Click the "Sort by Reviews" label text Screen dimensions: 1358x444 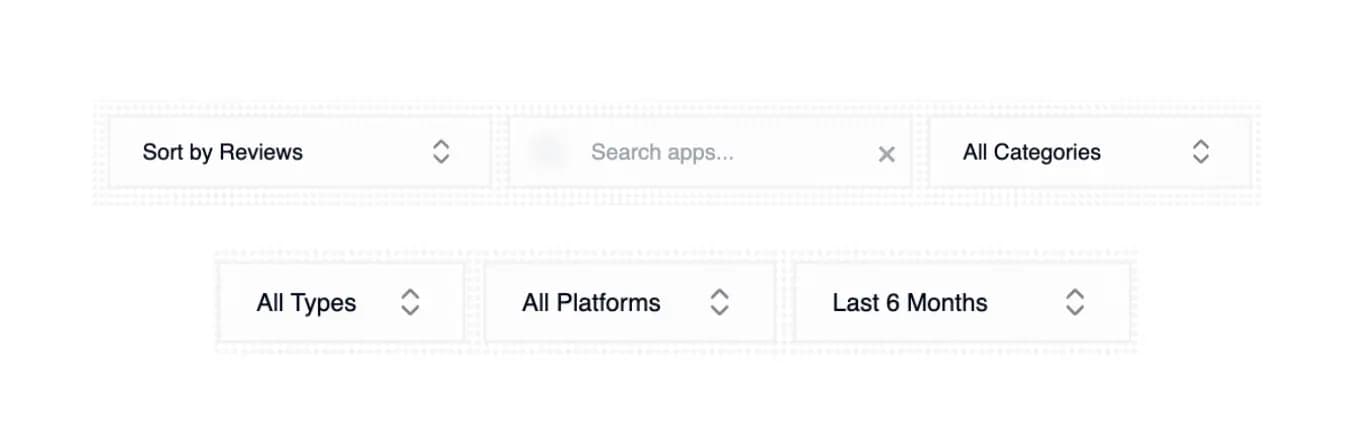(x=222, y=152)
